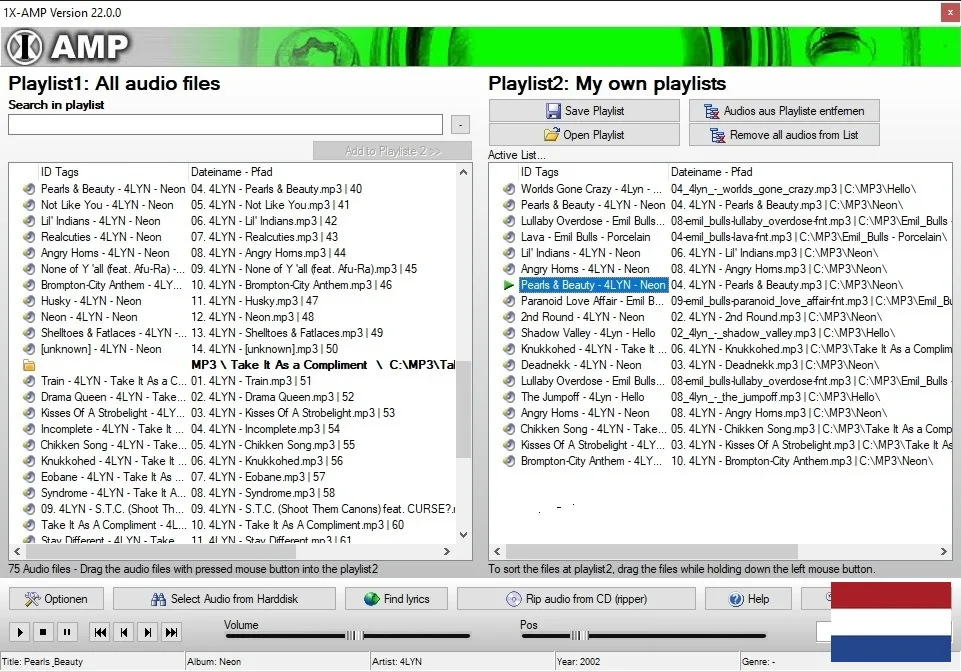961x672 pixels.
Task: Click the globe icon on Find lyrics
Action: [370, 598]
